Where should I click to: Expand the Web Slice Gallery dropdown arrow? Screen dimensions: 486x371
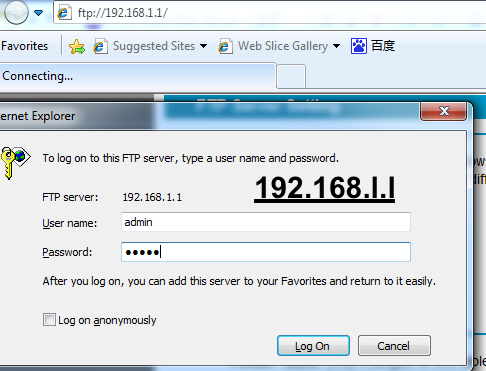[x=336, y=46]
